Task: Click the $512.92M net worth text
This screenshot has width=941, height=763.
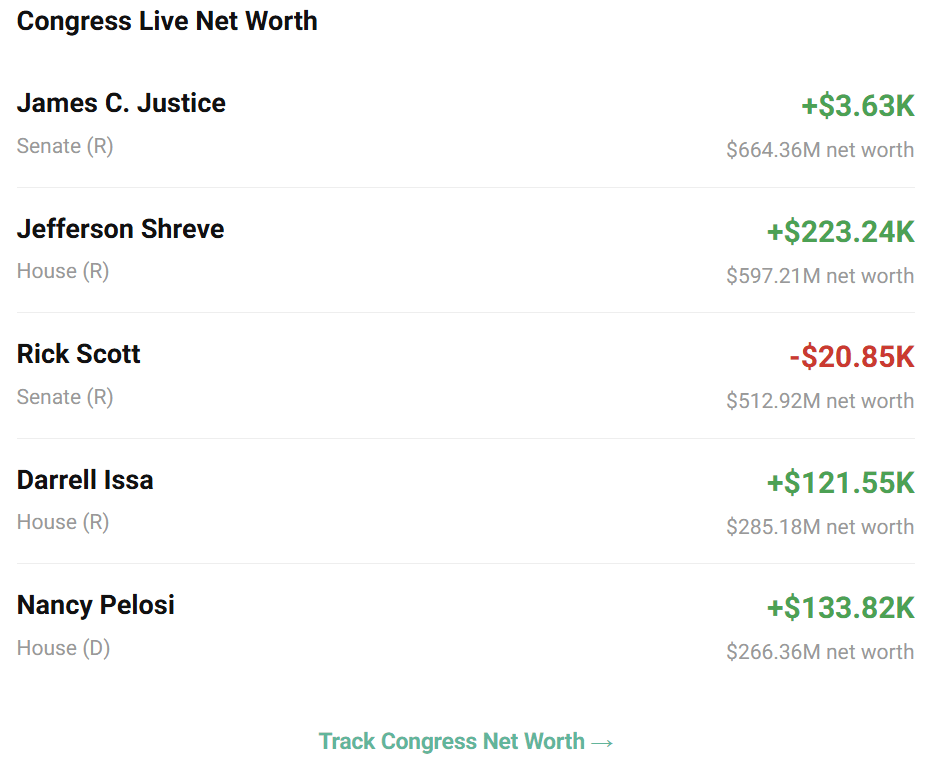Action: click(820, 400)
